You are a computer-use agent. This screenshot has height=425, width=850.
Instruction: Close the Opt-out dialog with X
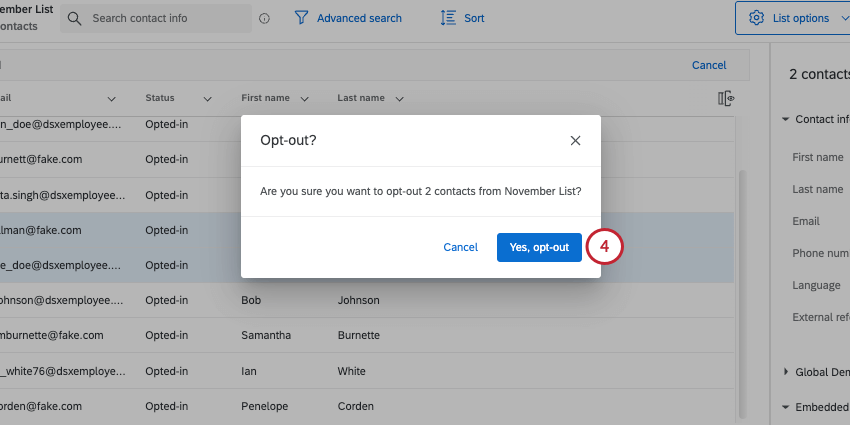tap(575, 141)
